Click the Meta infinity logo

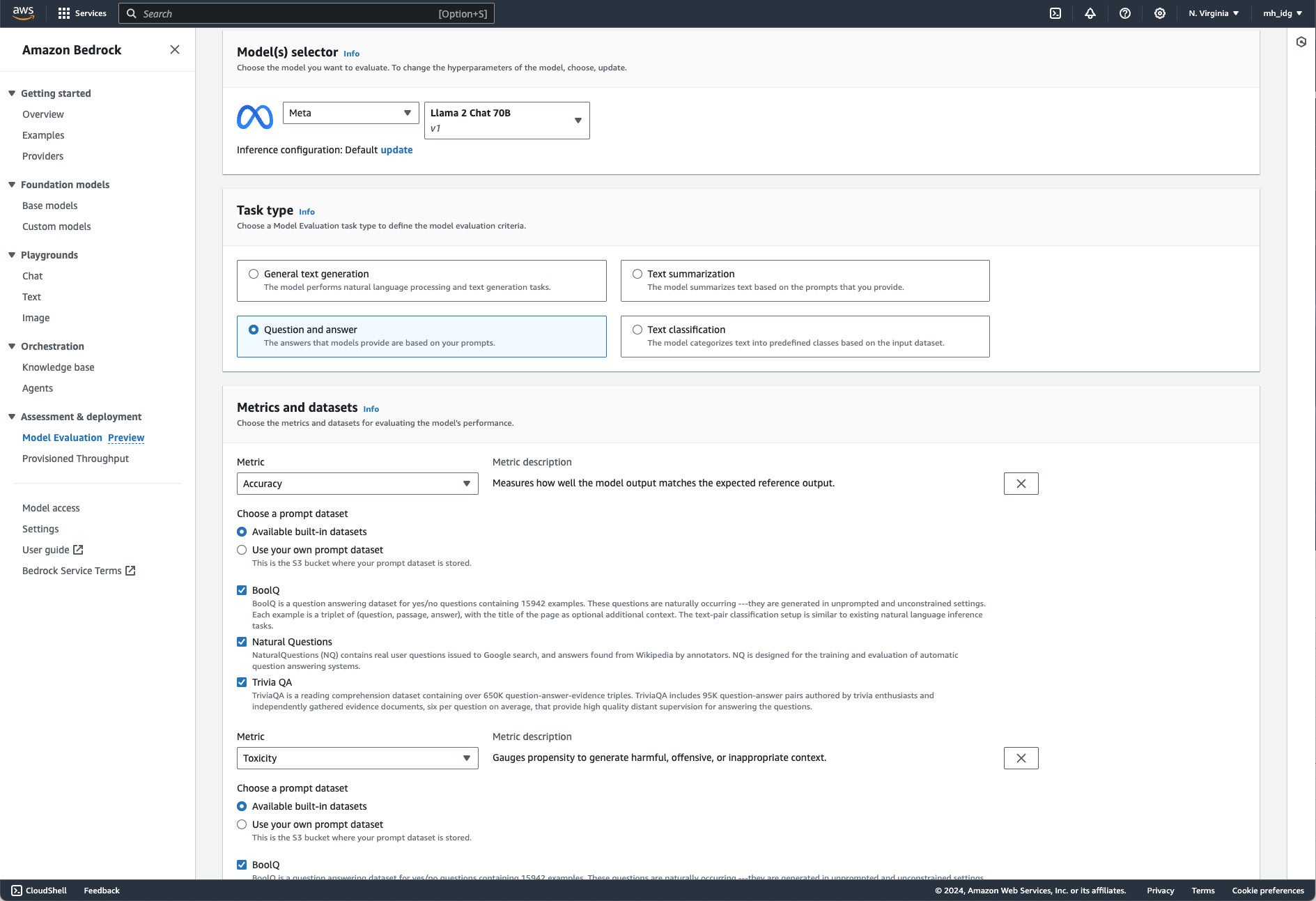tap(255, 117)
